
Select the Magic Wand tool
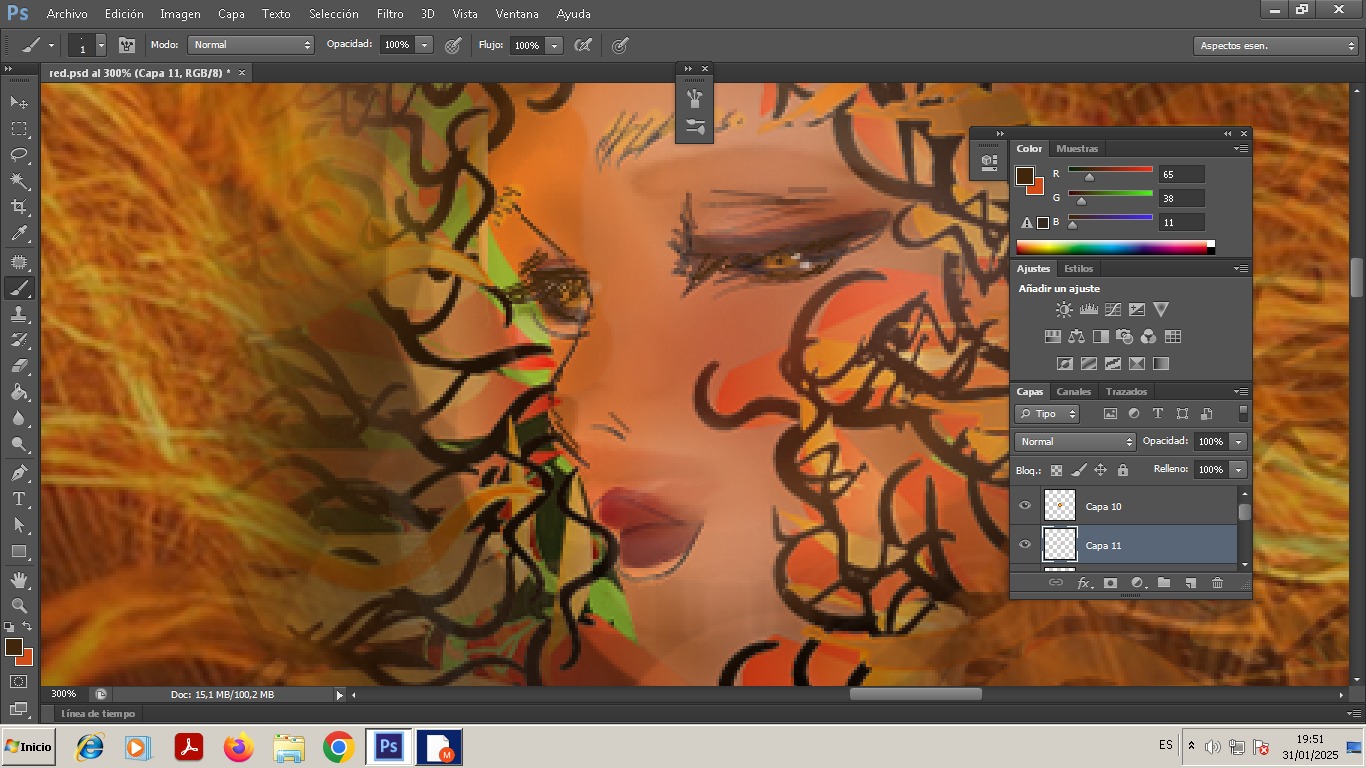pyautogui.click(x=19, y=181)
